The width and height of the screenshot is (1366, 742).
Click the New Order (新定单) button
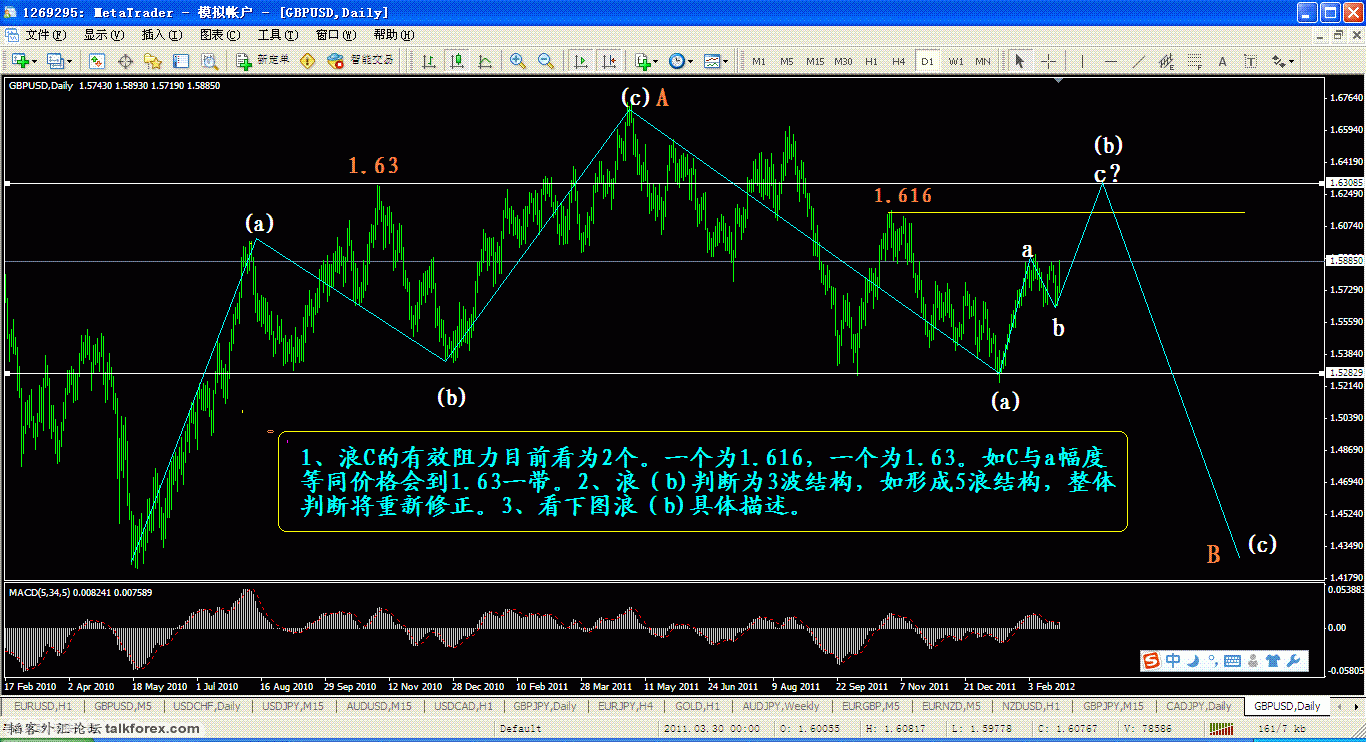point(263,61)
